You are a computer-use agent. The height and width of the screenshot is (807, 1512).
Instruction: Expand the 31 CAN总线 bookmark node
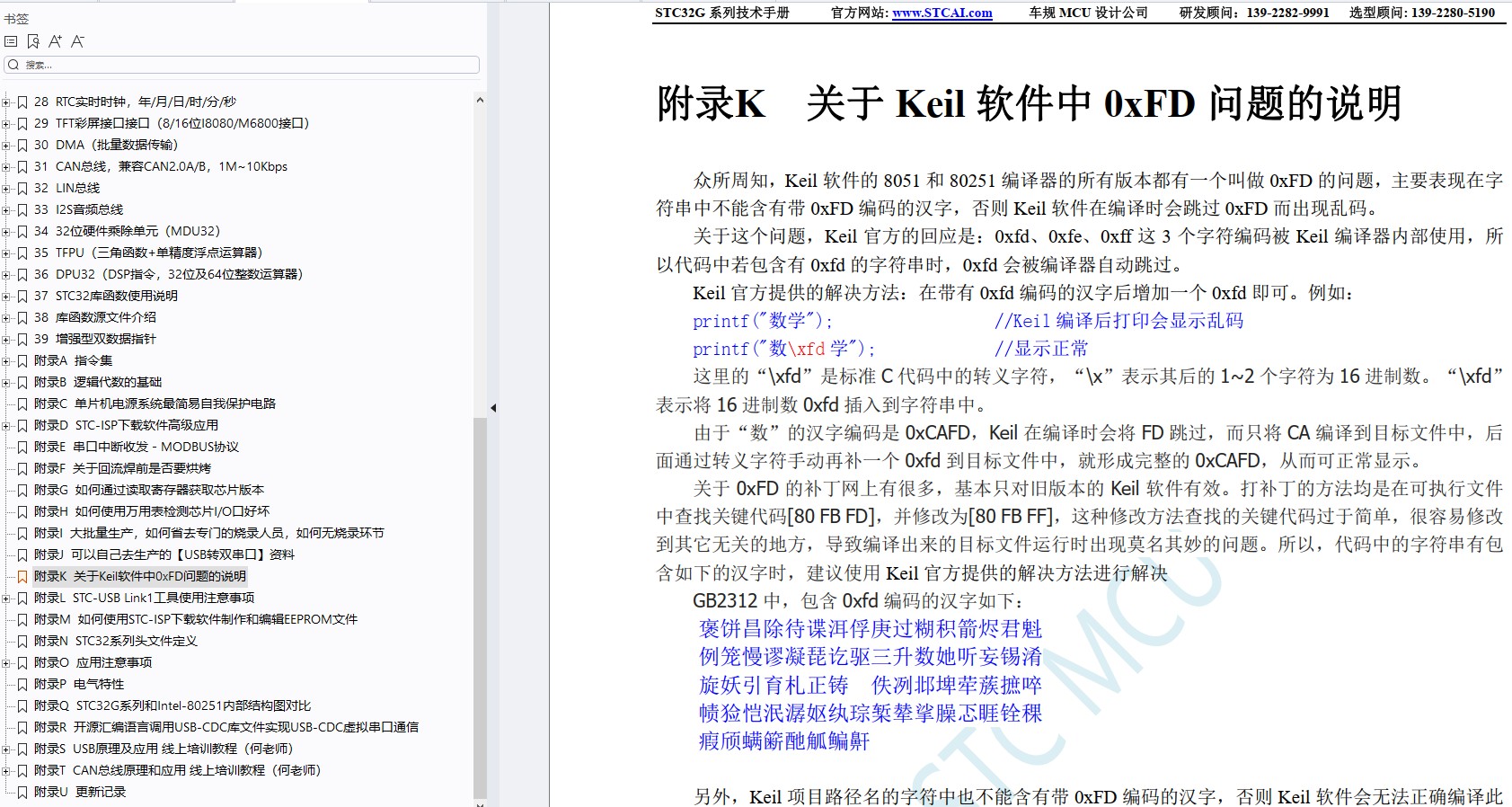tap(6, 166)
